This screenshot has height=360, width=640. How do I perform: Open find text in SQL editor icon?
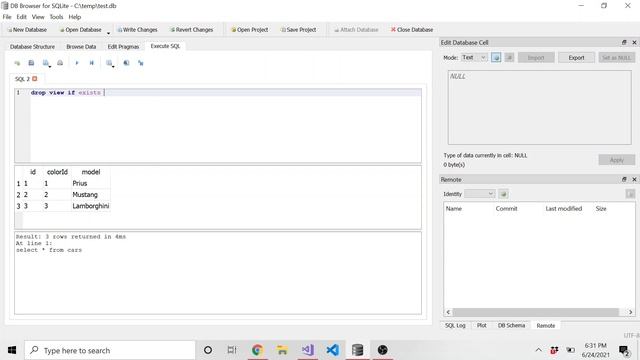127,63
